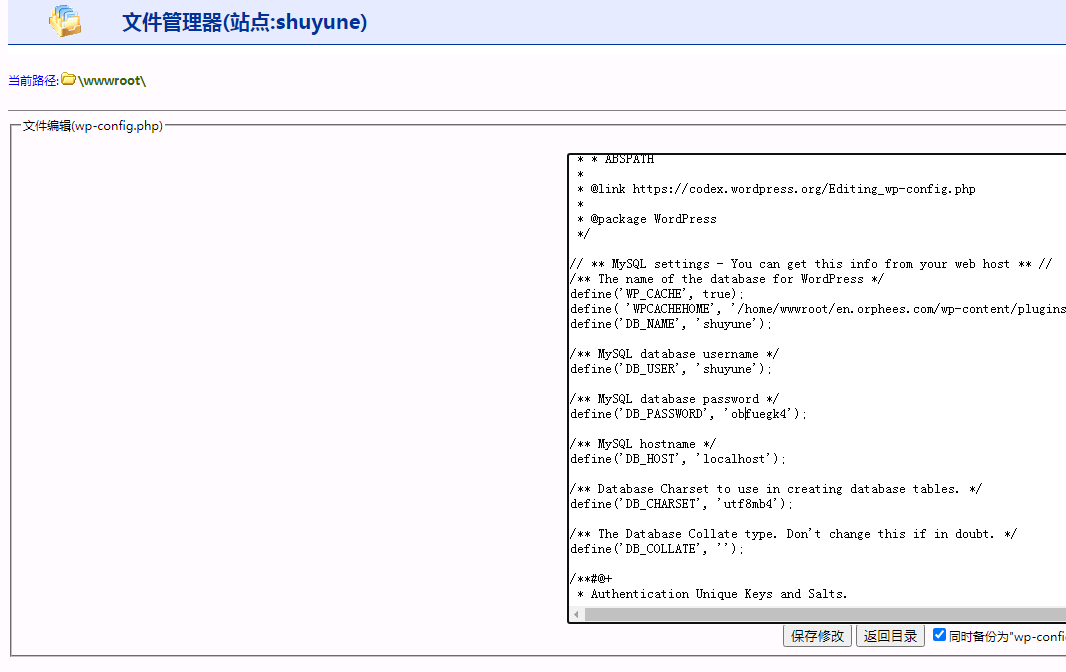
Task: Click the DB_PASSWORD define line
Action: point(688,414)
